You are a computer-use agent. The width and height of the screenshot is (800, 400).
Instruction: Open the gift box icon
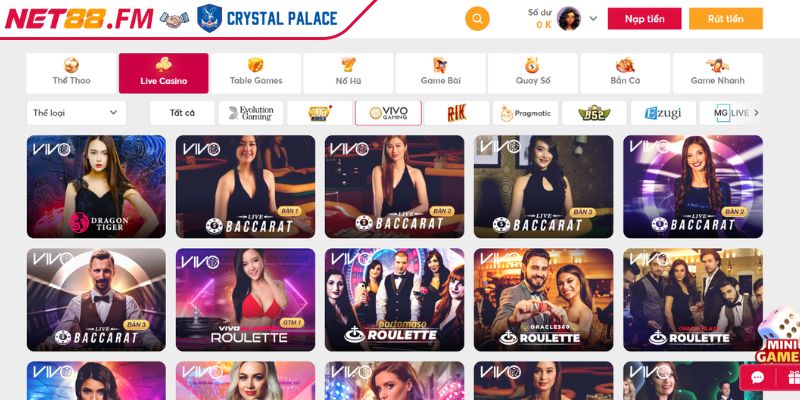(793, 378)
